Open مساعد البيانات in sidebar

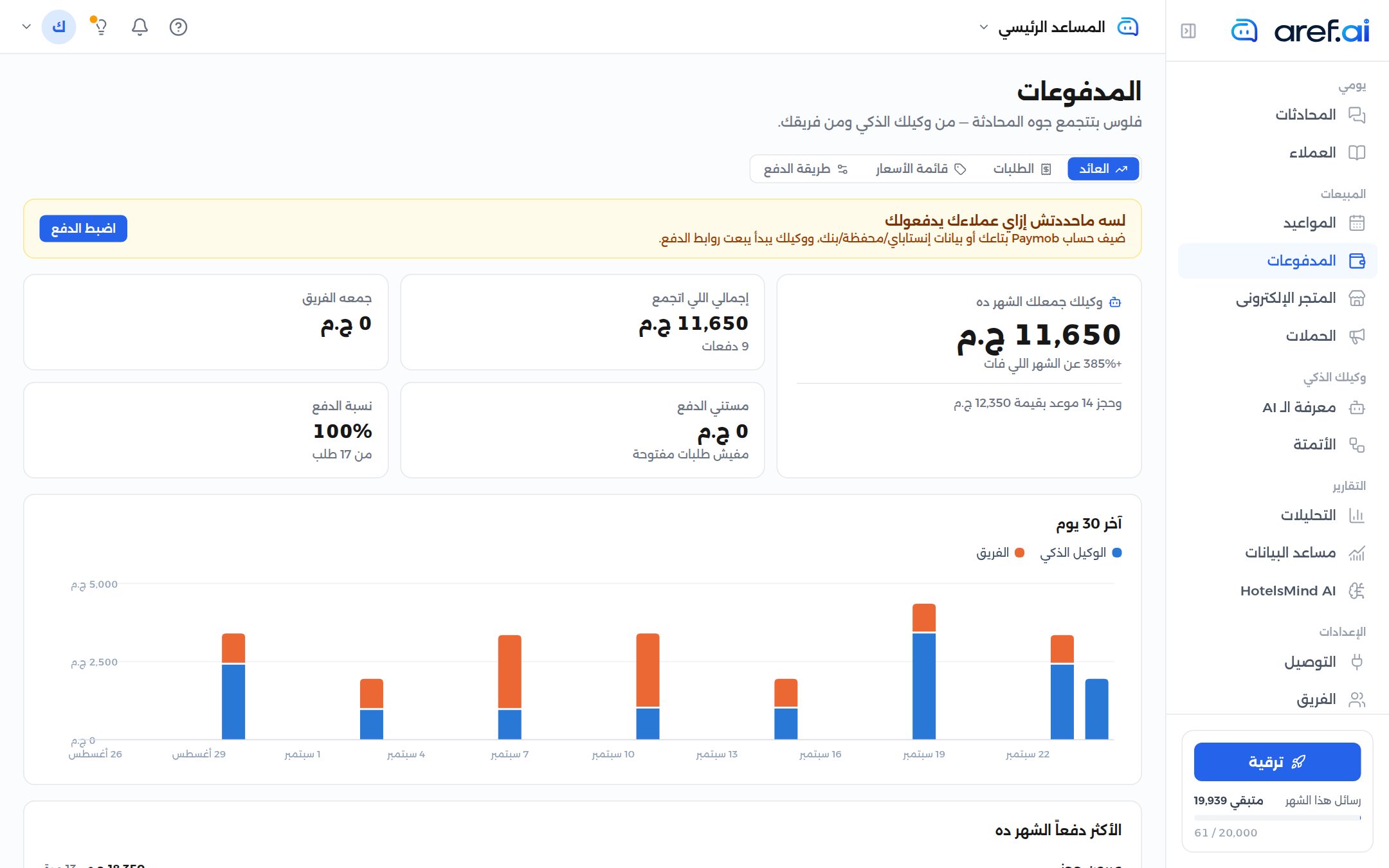[x=1278, y=553]
